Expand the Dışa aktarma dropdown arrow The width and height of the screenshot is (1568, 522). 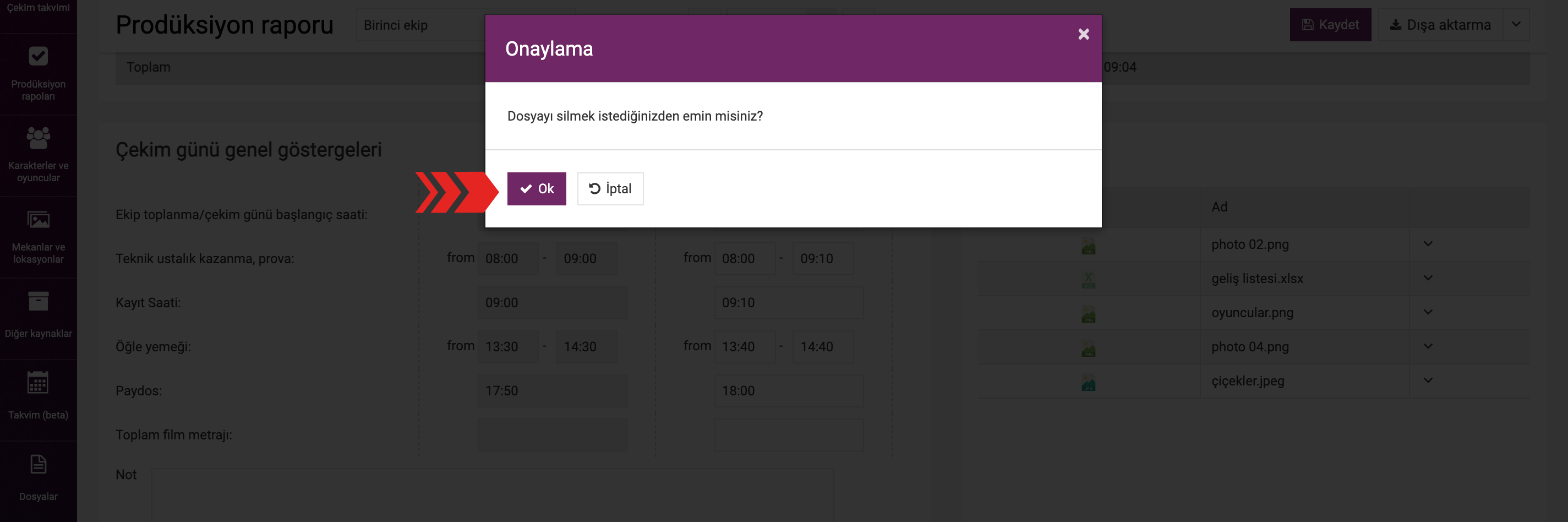pyautogui.click(x=1516, y=25)
